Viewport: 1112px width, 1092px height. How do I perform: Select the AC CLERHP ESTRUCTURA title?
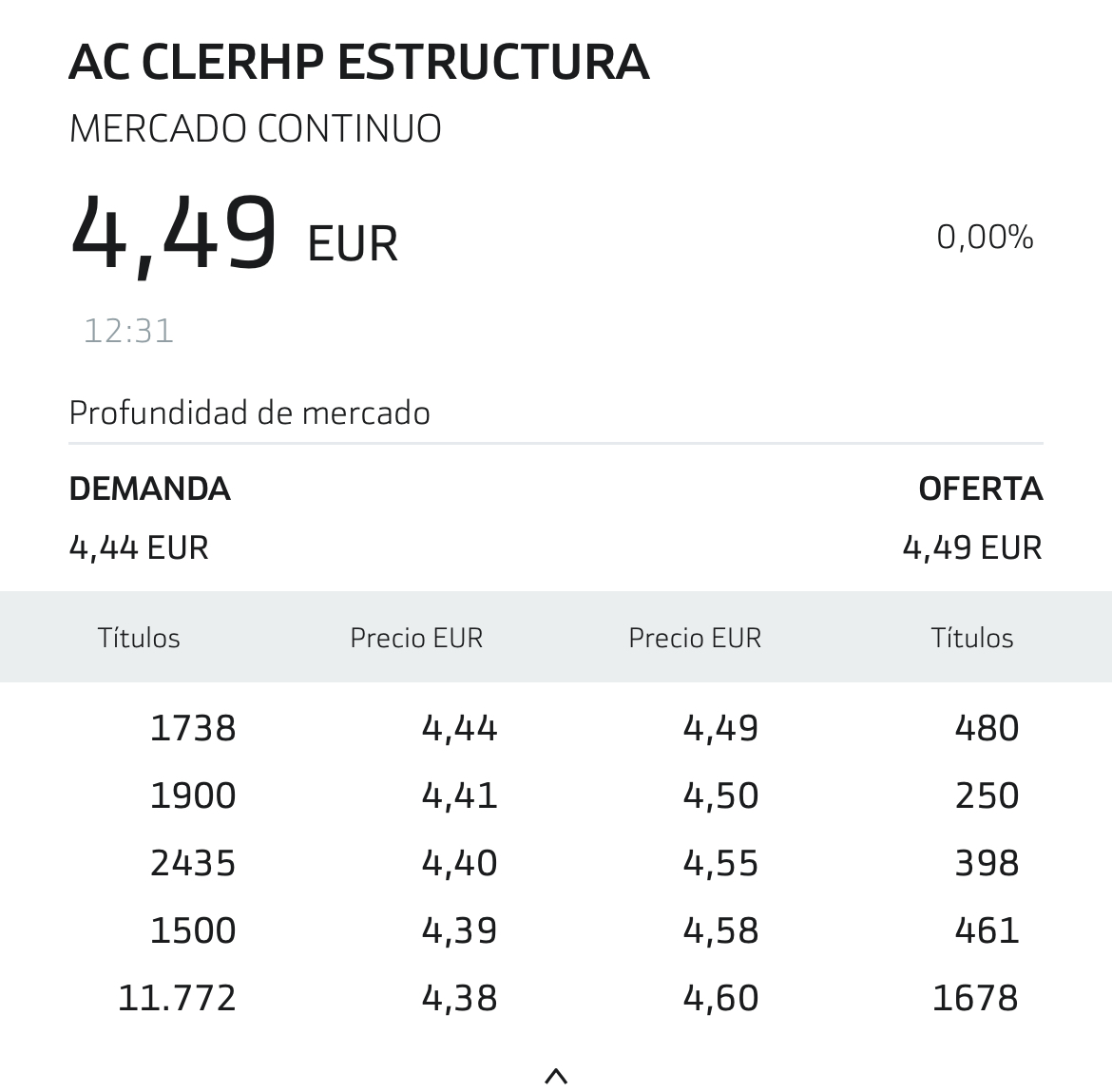pyautogui.click(x=359, y=63)
